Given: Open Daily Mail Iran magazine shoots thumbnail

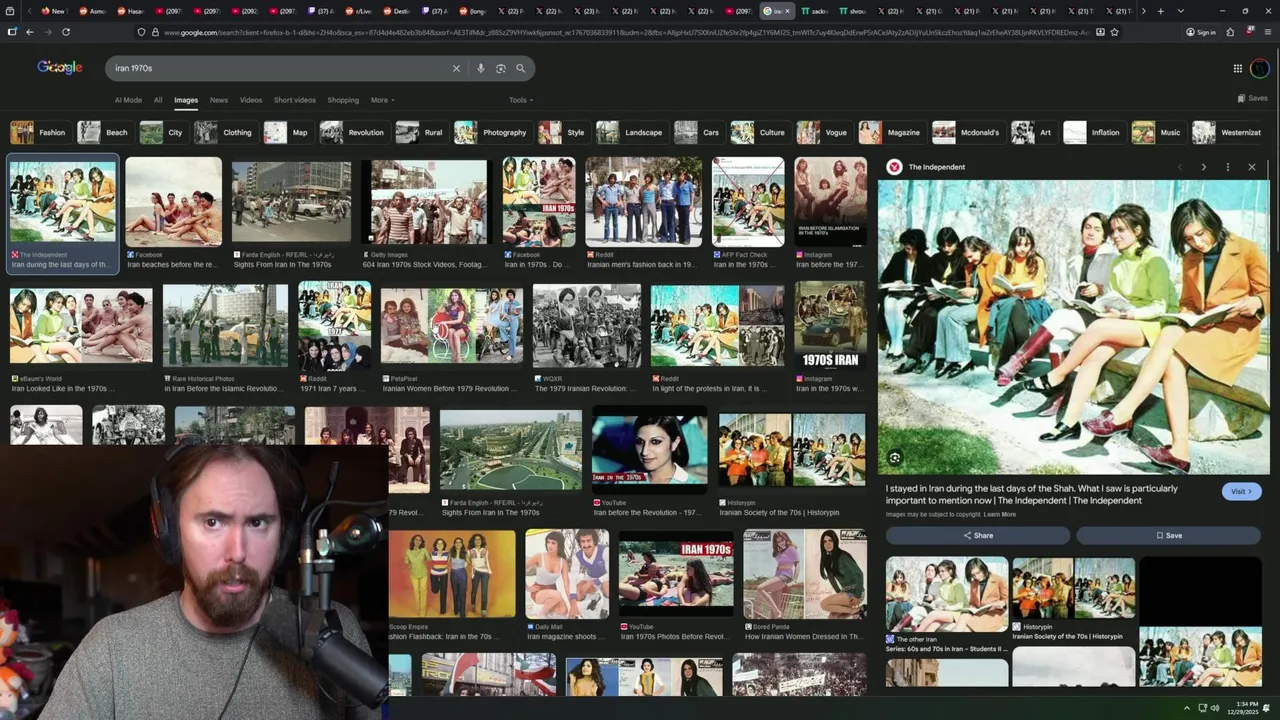Looking at the screenshot, I should coord(567,574).
